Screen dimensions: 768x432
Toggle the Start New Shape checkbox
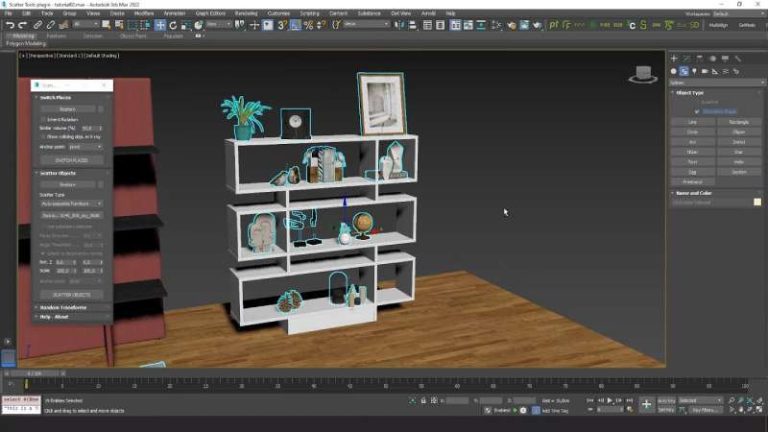(x=697, y=111)
